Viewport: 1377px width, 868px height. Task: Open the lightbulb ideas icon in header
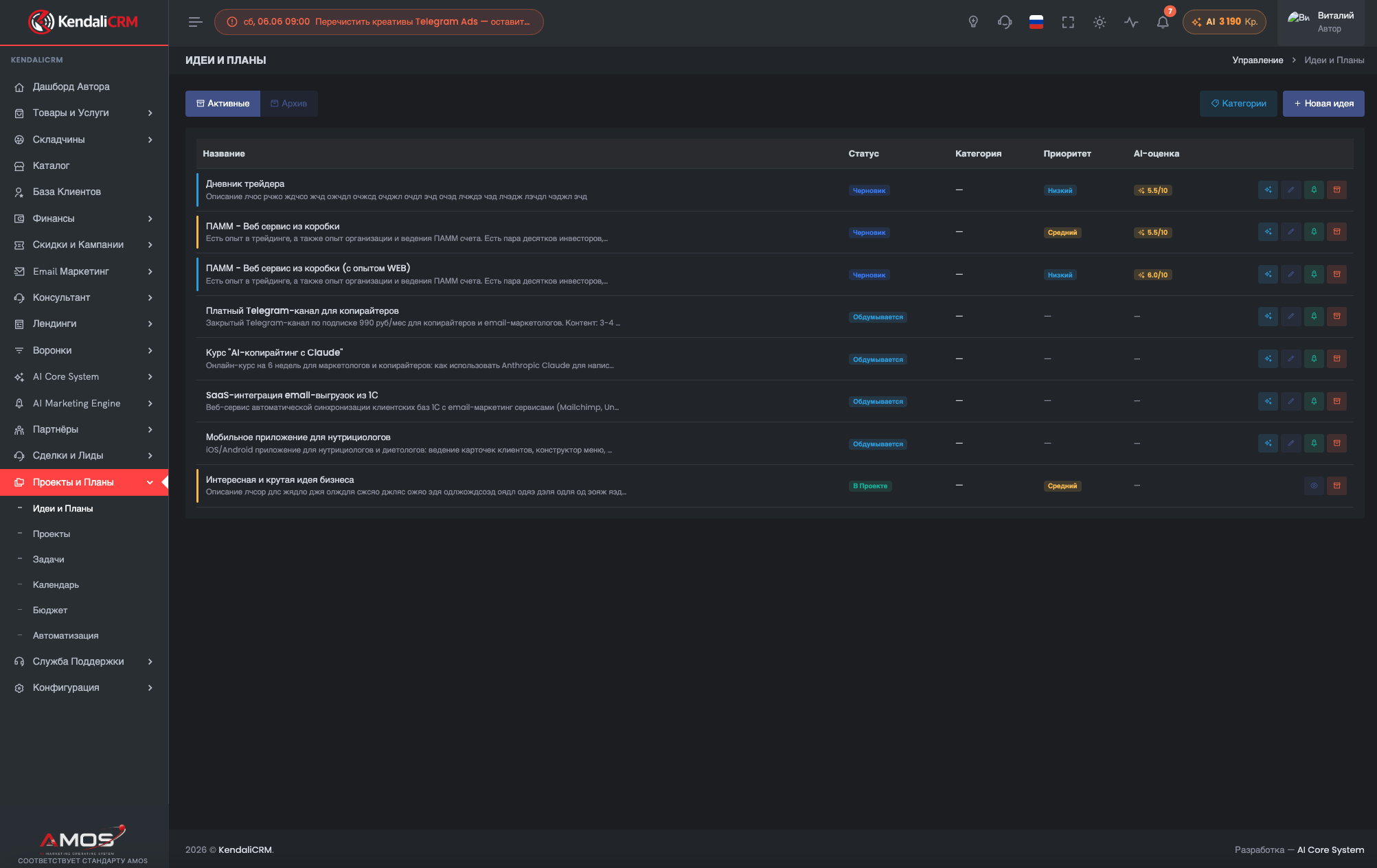tap(973, 22)
